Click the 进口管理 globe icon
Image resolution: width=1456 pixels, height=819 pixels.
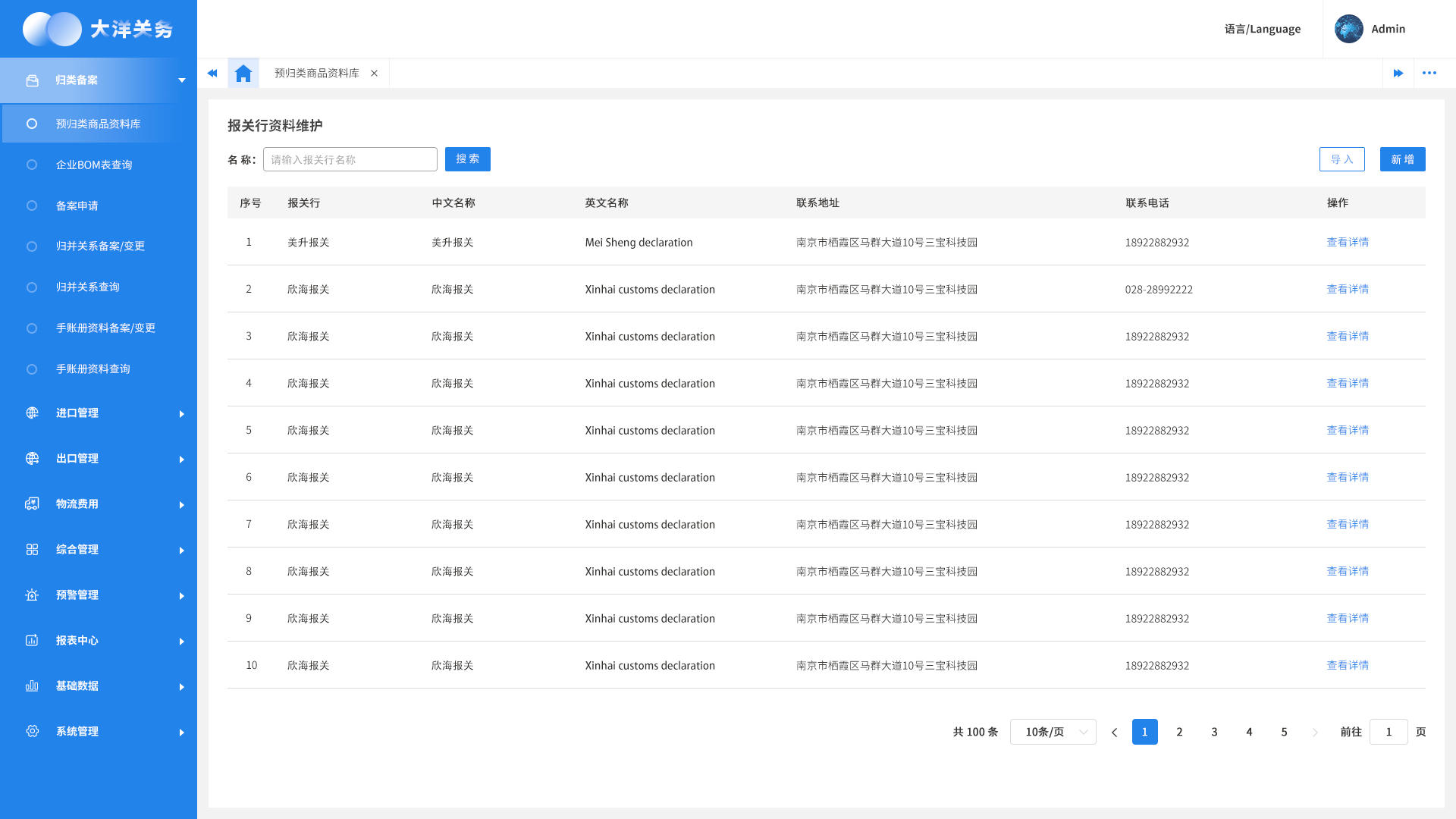coord(32,413)
